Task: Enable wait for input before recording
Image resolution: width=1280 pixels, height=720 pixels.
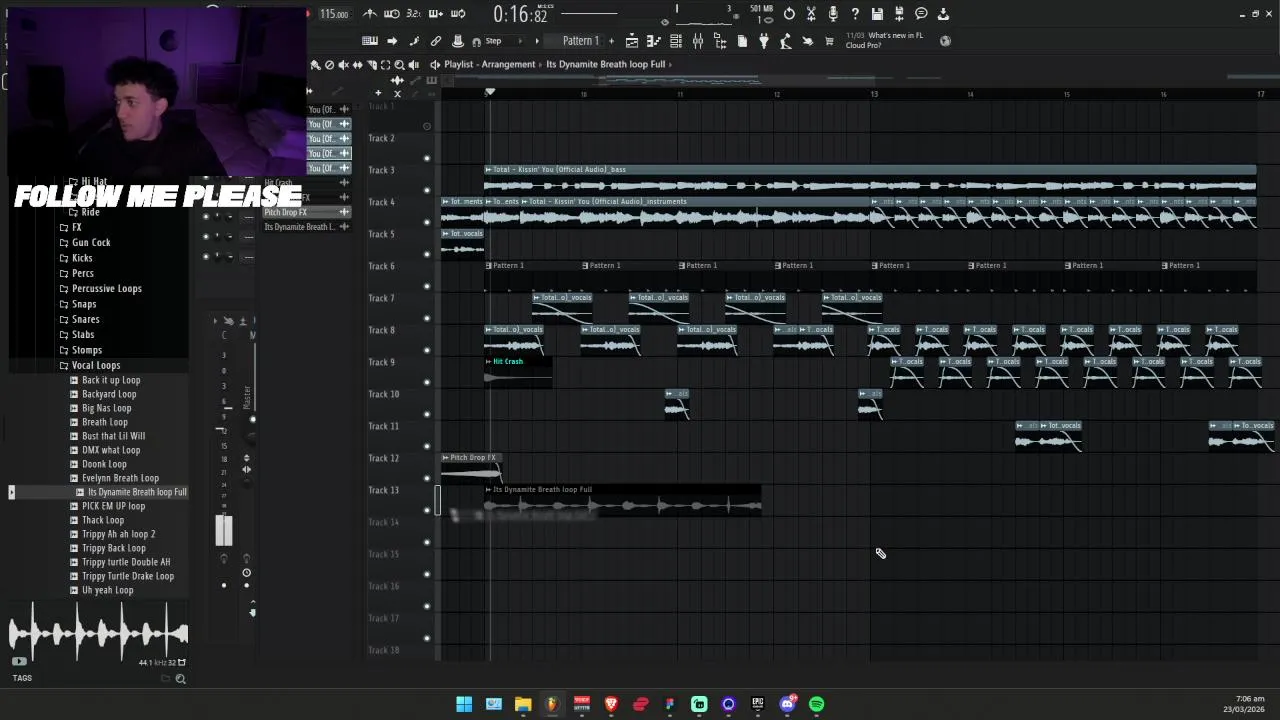Action: coord(391,14)
